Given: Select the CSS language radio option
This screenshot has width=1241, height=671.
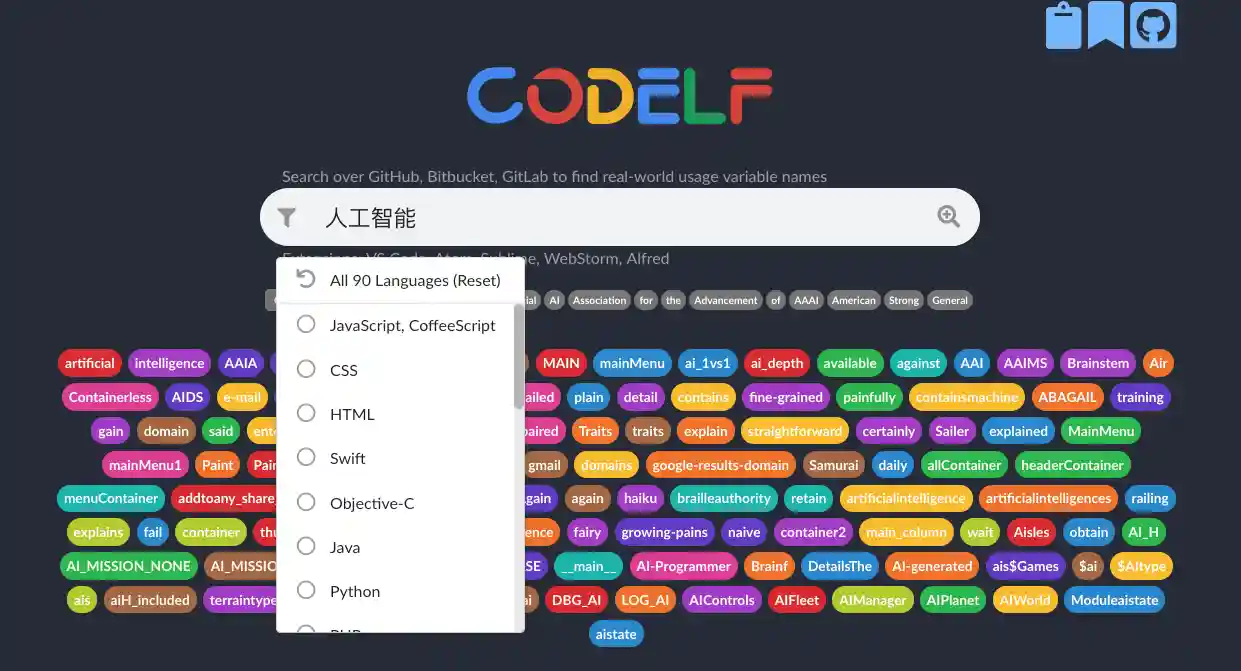Looking at the screenshot, I should 307,369.
